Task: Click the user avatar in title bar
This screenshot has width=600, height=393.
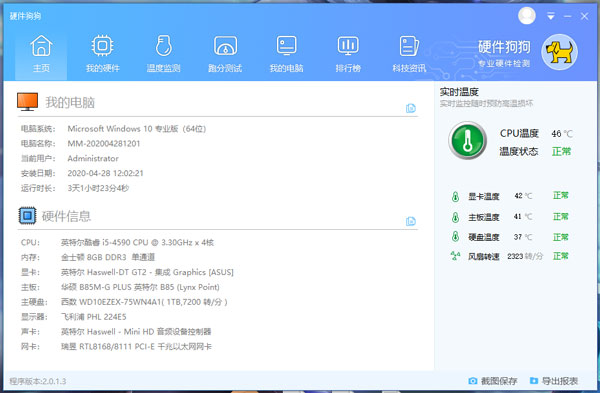Action: (x=527, y=16)
